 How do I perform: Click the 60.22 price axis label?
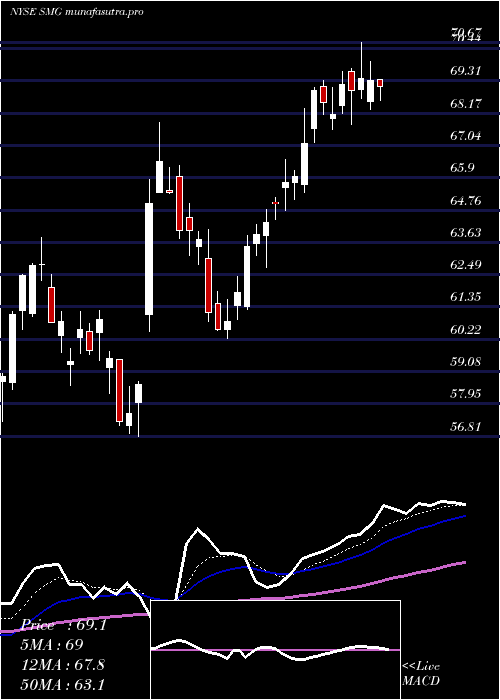[466, 329]
